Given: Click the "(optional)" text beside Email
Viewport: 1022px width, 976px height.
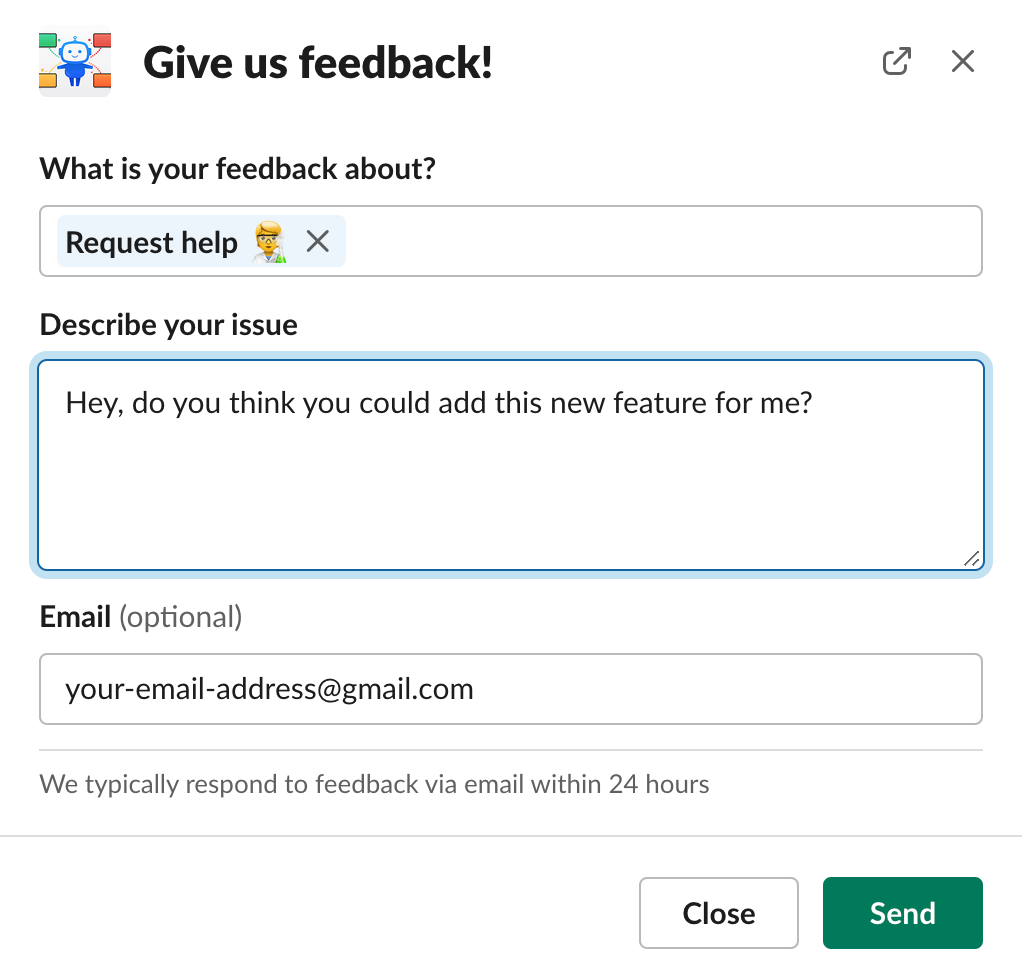Looking at the screenshot, I should (181, 617).
